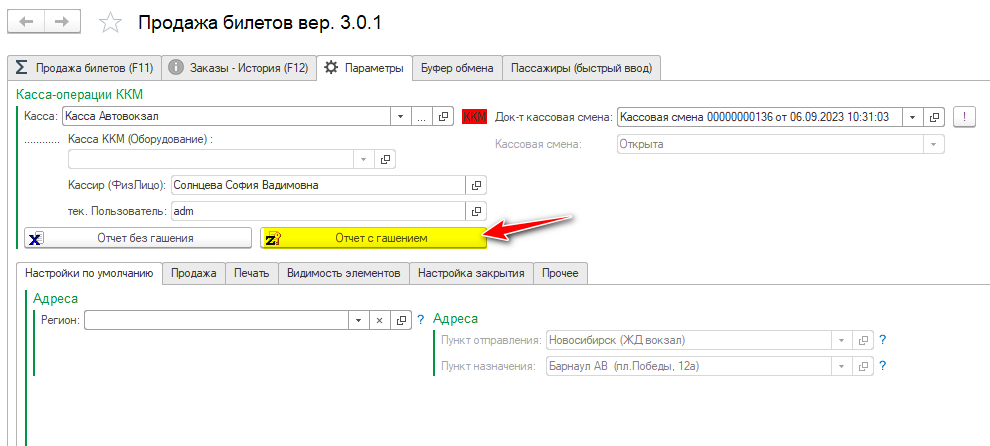Viewport: 990px width, 446px height.
Task: Click Отчет с гашением button
Action: click(373, 238)
